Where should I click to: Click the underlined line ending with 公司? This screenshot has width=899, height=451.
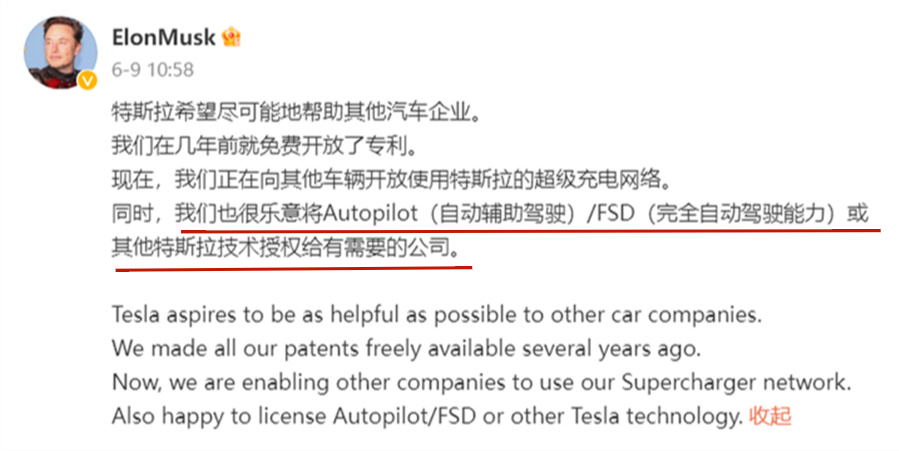coord(286,248)
